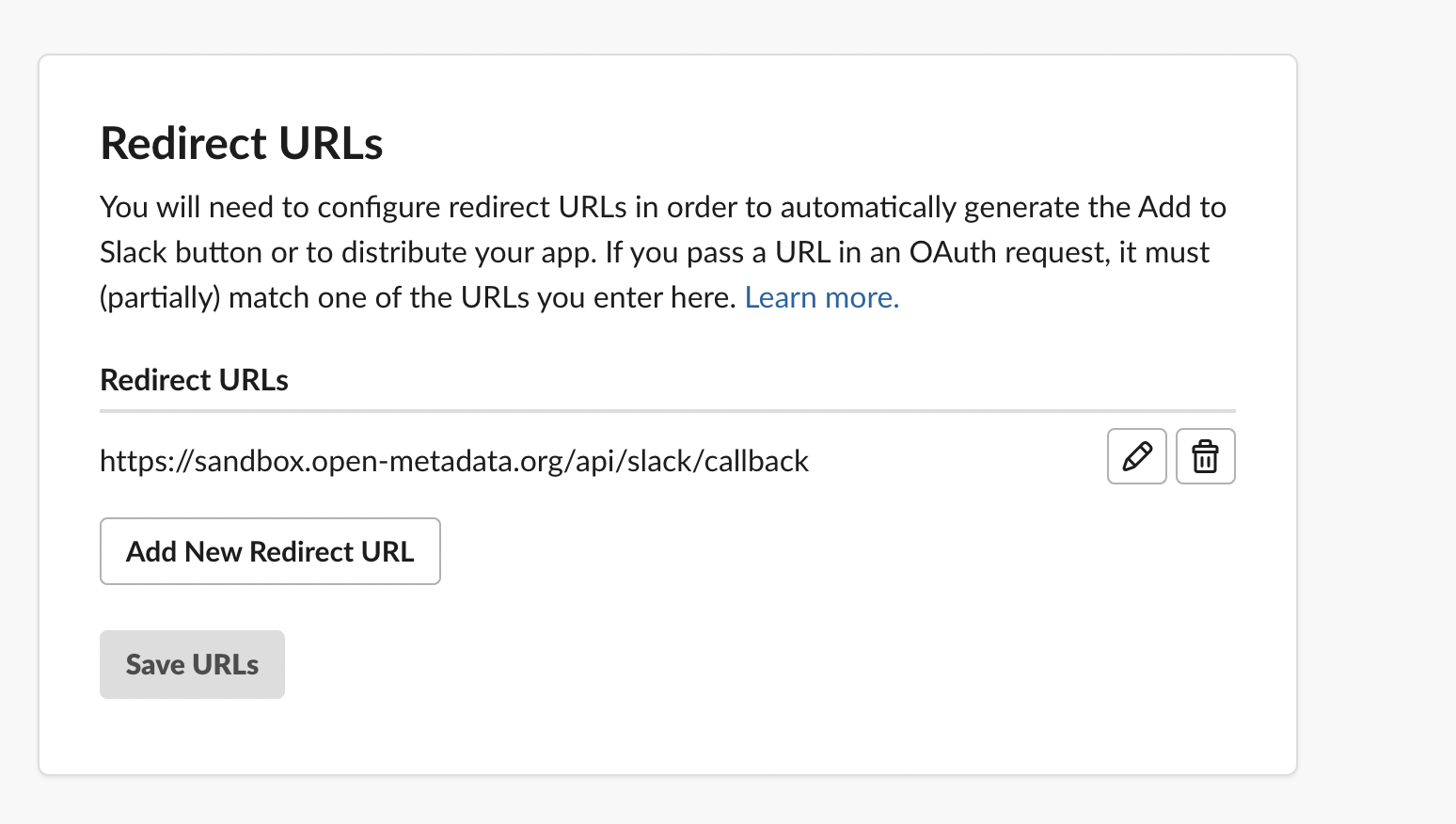
Task: Click the "URLs you enter here" text
Action: coord(597,298)
